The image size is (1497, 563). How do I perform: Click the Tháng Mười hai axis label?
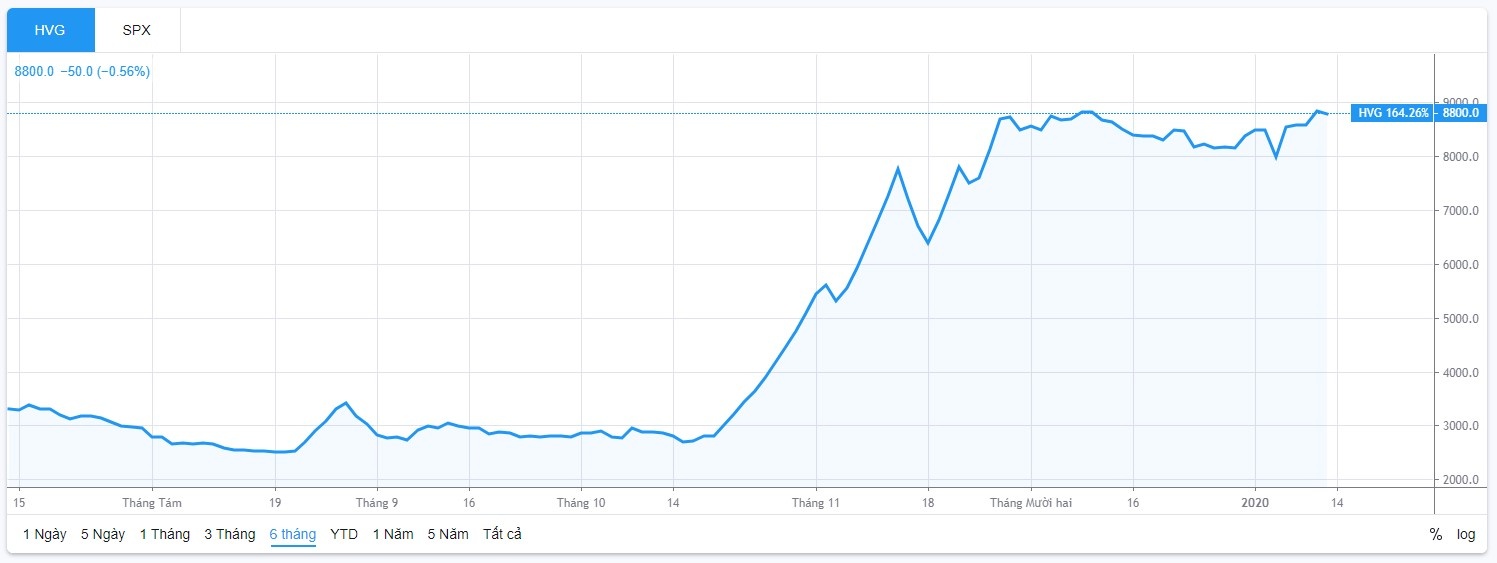(1031, 502)
